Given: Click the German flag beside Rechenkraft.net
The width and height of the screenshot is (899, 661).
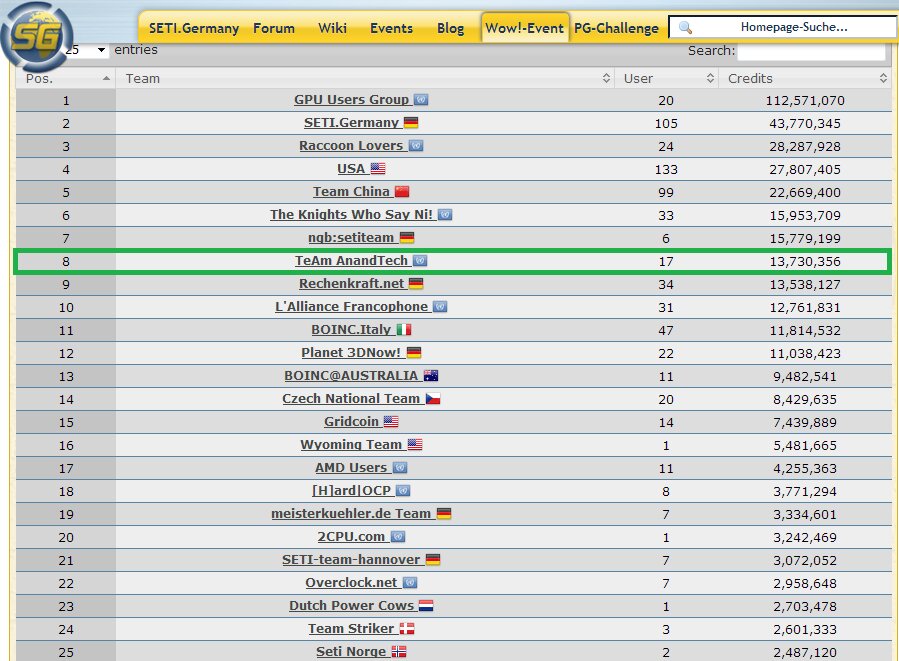Looking at the screenshot, I should pos(416,283).
